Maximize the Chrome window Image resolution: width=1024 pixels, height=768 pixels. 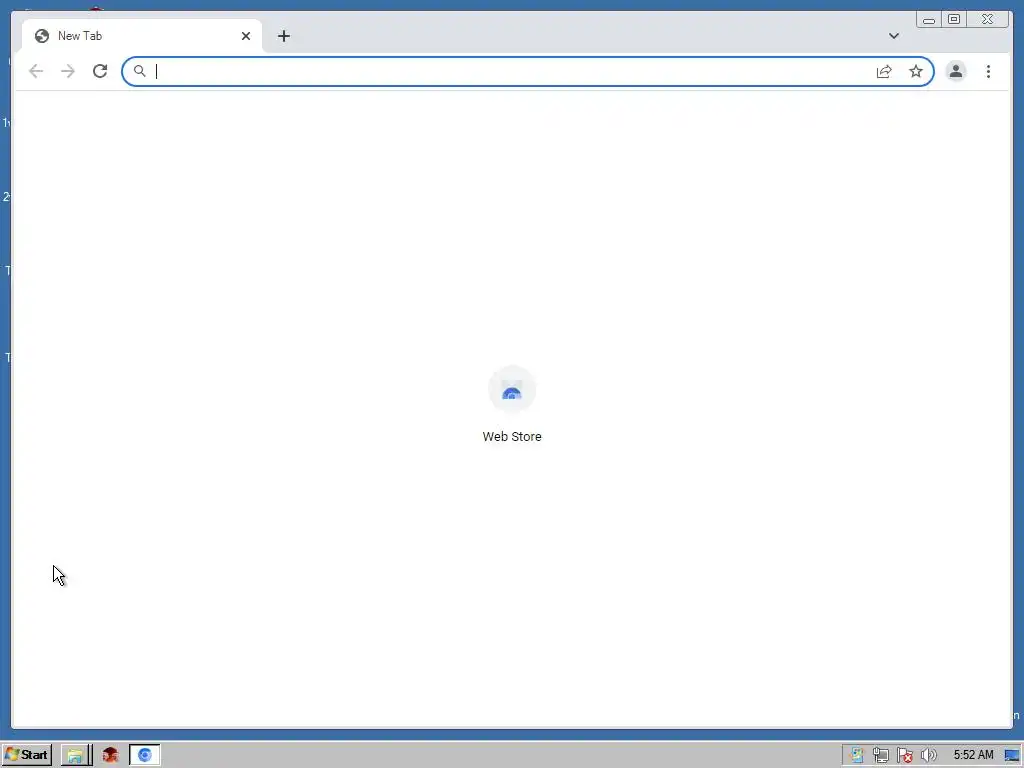coord(953,20)
